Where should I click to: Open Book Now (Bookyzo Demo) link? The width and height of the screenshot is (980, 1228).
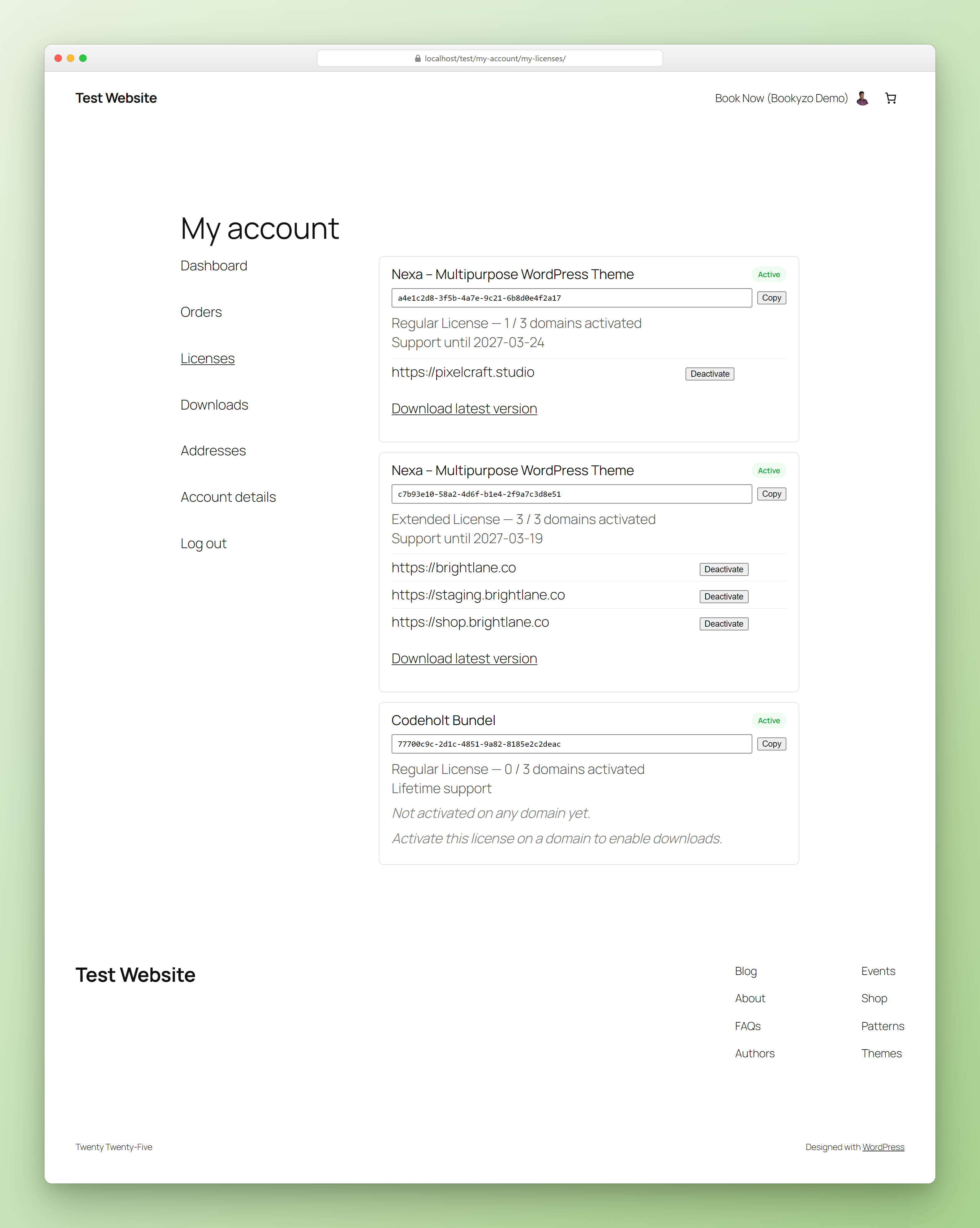781,98
